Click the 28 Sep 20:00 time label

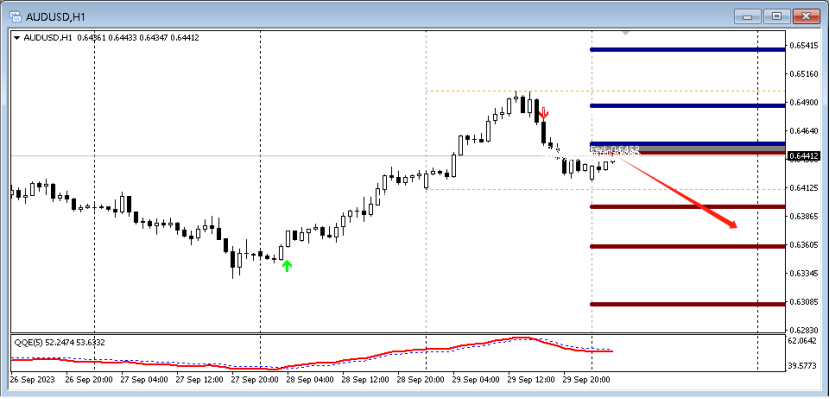point(420,380)
